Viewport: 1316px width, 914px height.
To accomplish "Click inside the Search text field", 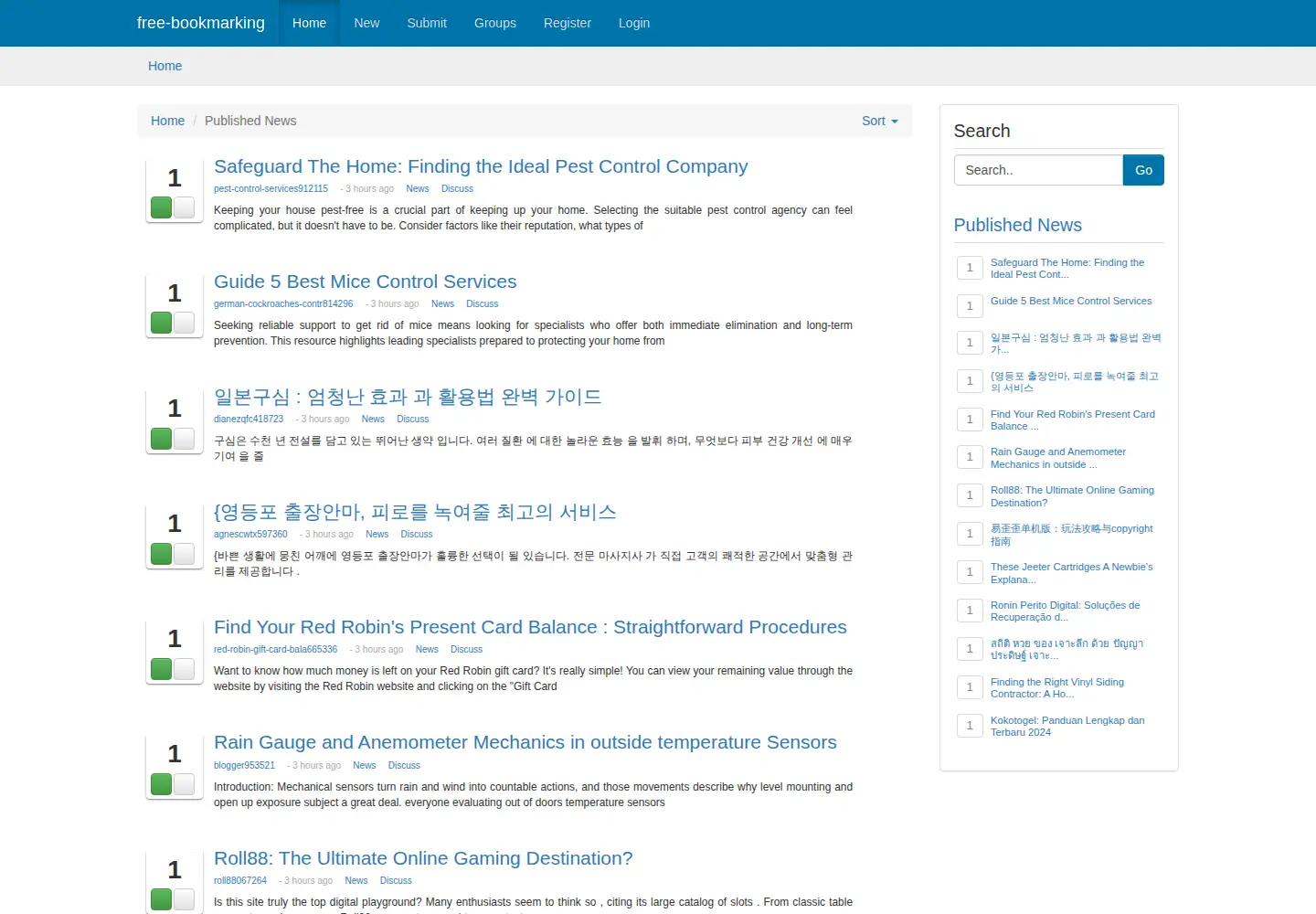I will (x=1038, y=170).
